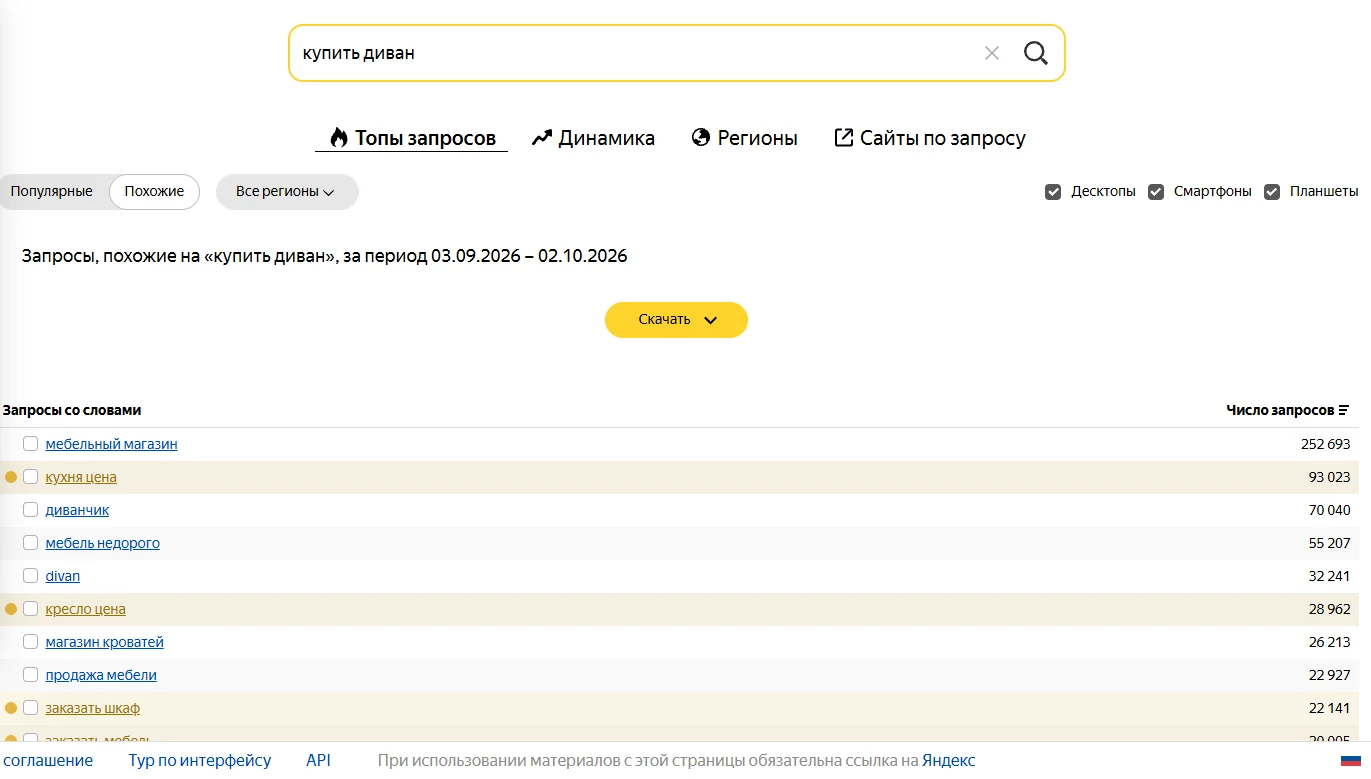Image resolution: width=1371 pixels, height=779 pixels.
Task: Open the Топы запросов tab
Action: 411,138
